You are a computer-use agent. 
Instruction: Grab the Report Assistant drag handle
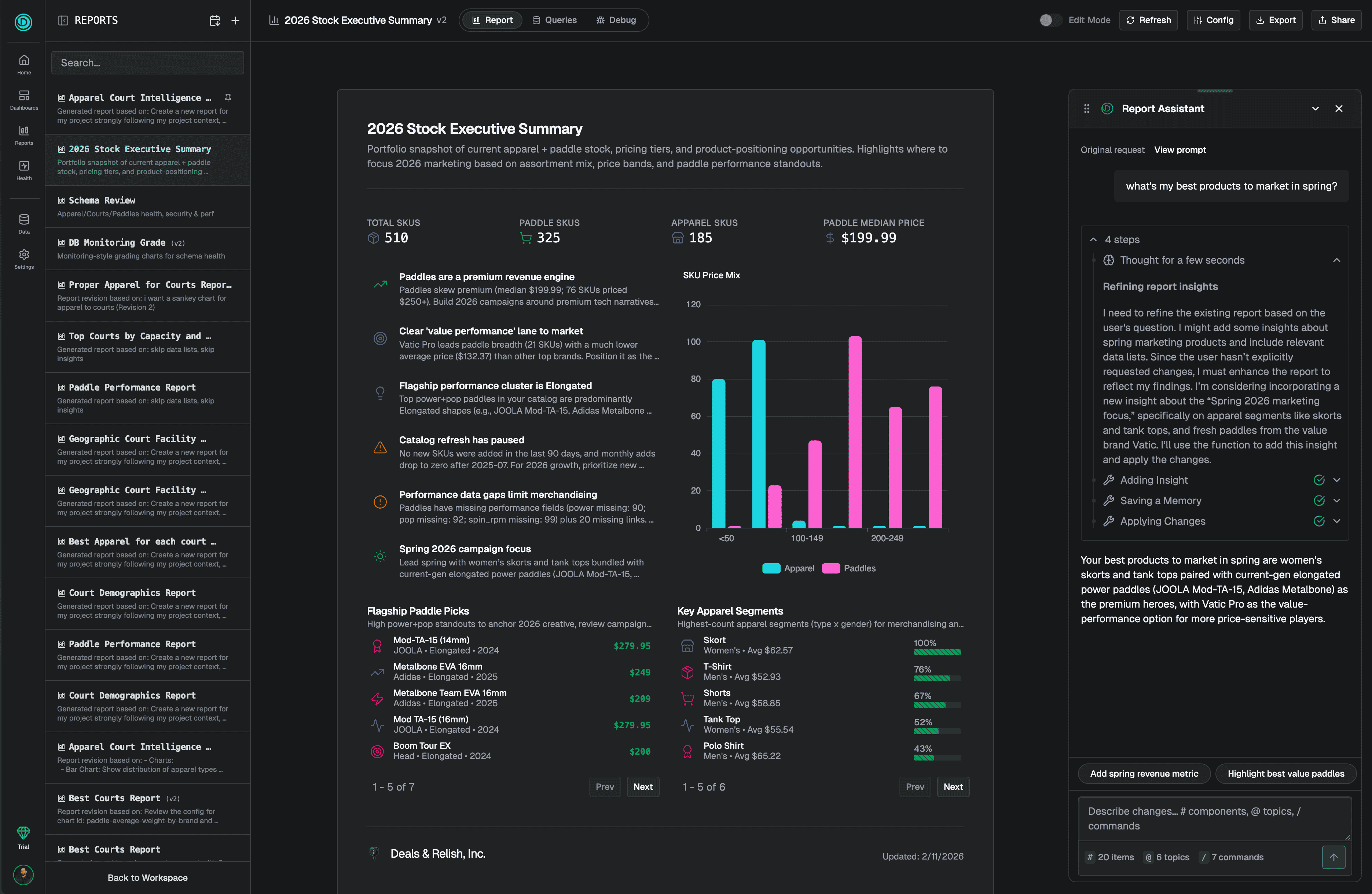click(x=1086, y=109)
